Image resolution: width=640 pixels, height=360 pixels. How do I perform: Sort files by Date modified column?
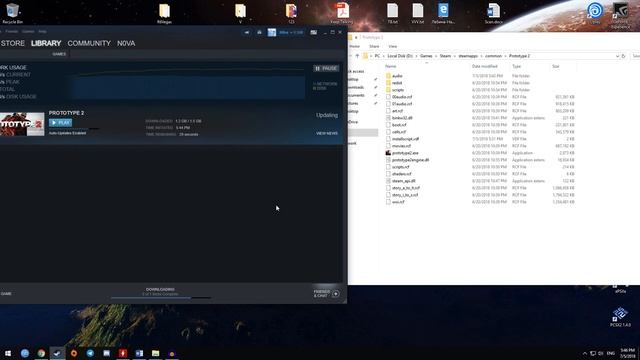484,66
